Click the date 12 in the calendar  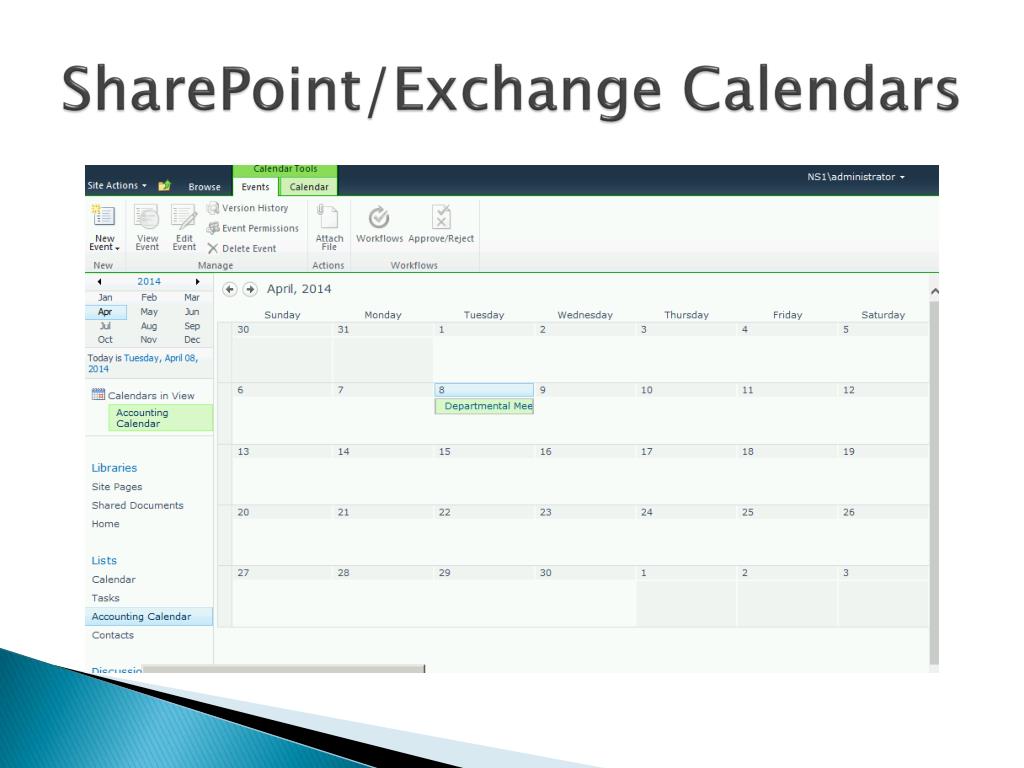tap(848, 390)
